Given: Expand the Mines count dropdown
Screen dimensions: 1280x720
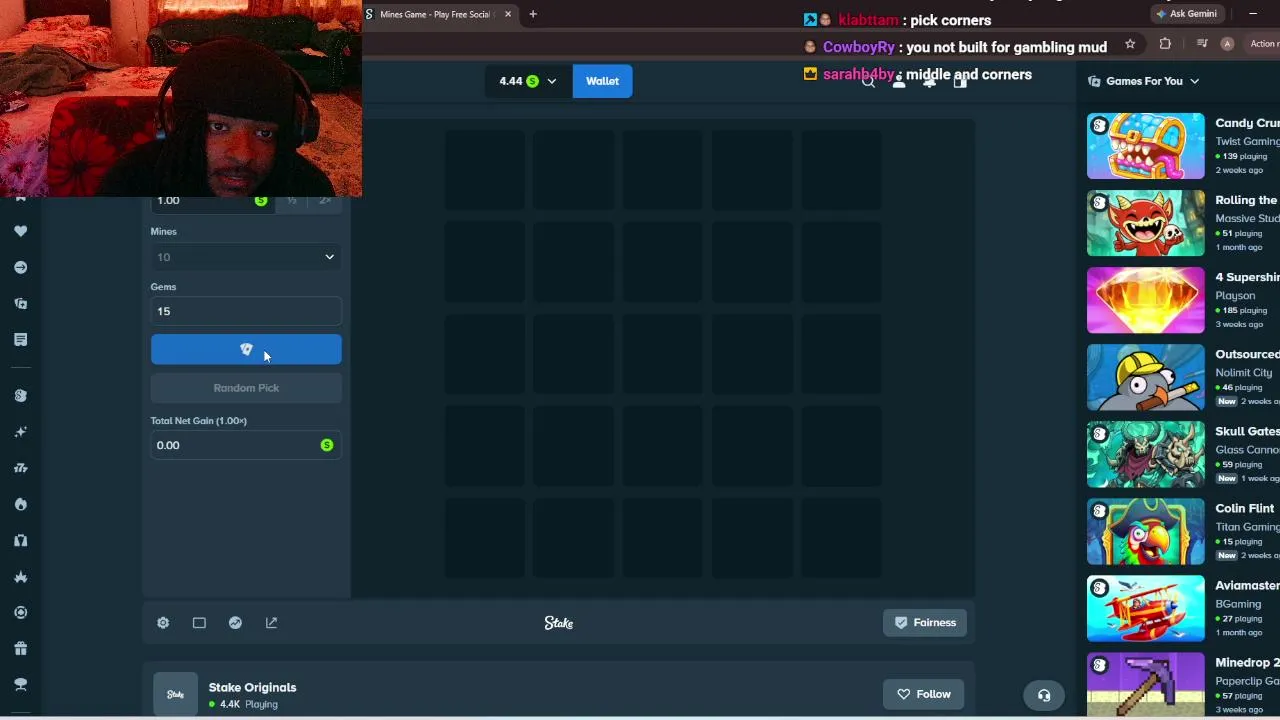Looking at the screenshot, I should point(246,257).
